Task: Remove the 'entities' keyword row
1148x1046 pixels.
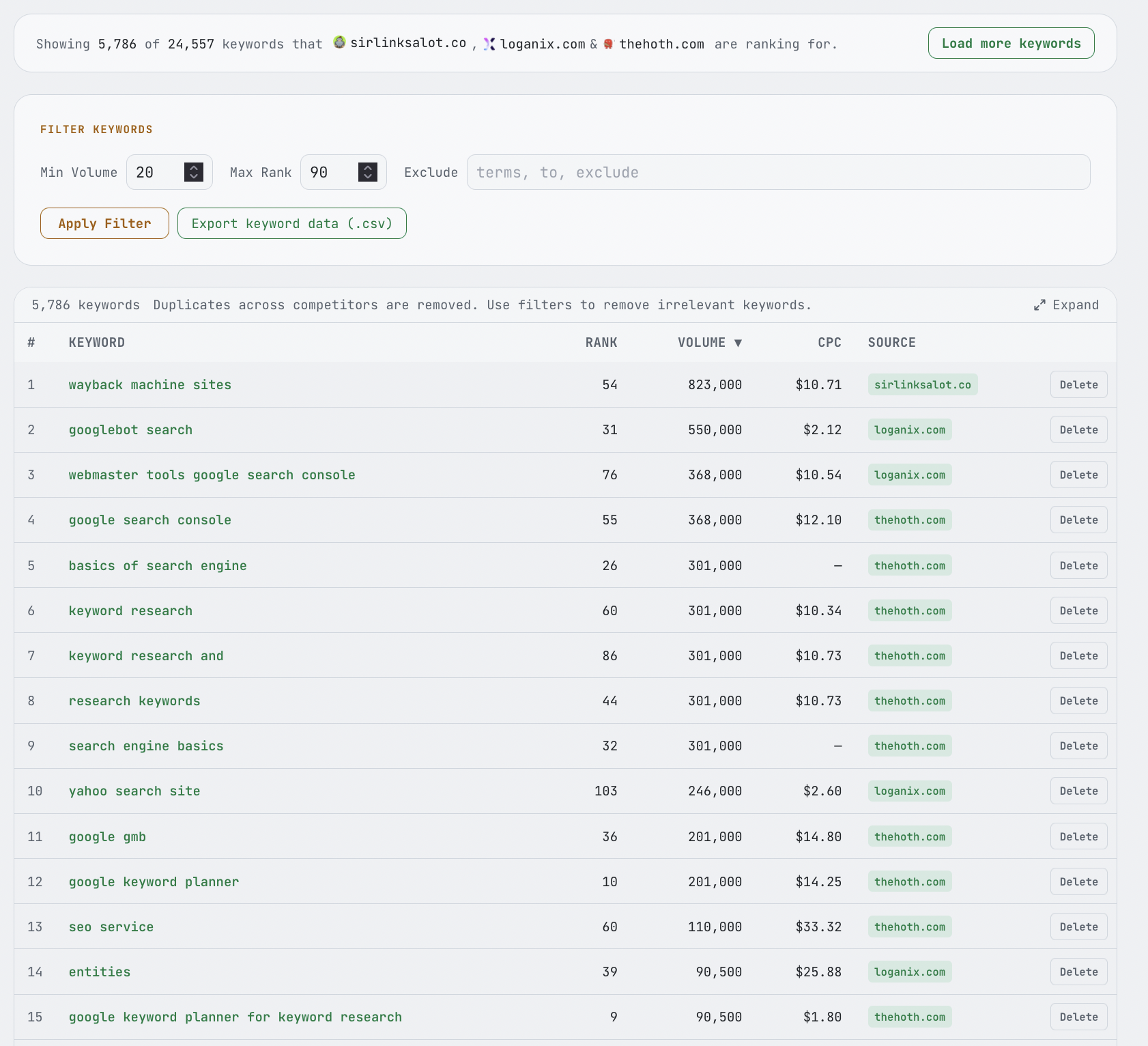Action: pos(1078,972)
